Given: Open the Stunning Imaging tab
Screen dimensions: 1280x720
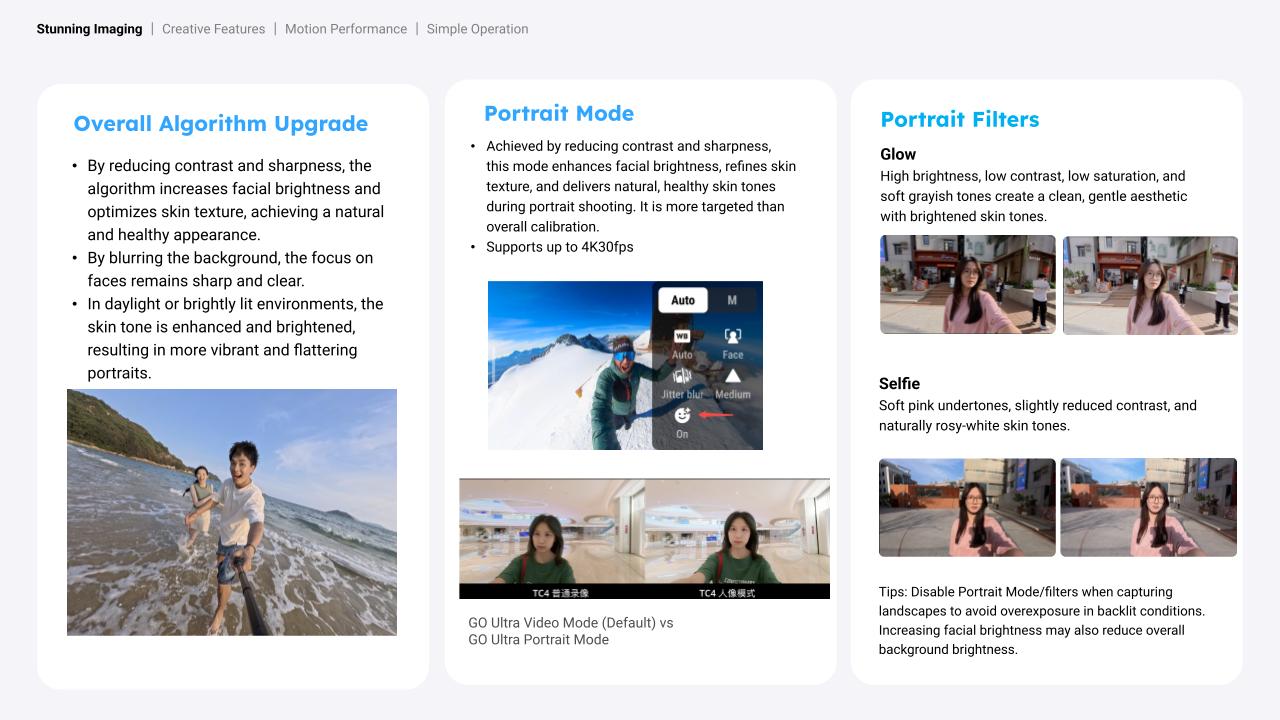Looking at the screenshot, I should tap(89, 29).
